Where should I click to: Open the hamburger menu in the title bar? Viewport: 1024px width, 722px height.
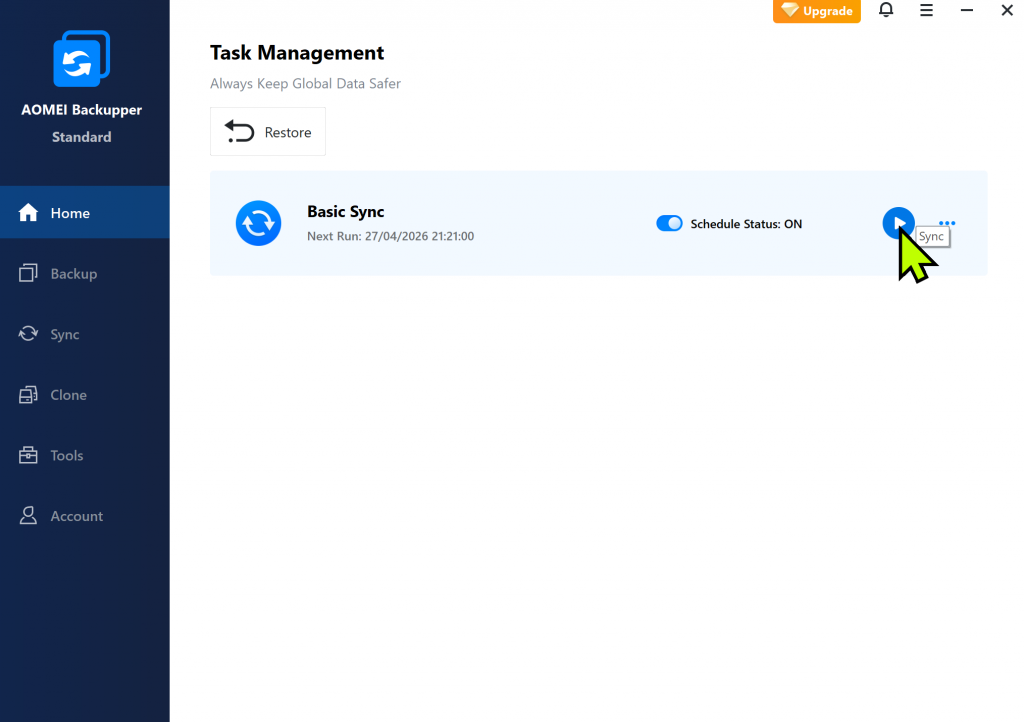926,10
